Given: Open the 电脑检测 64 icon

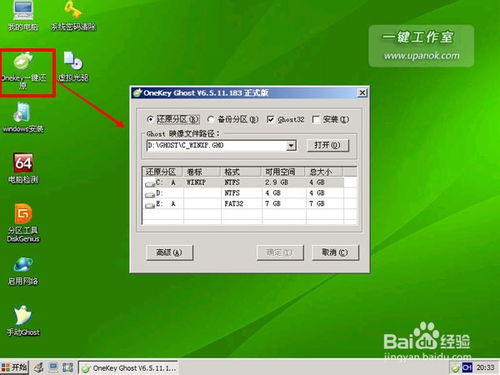Looking at the screenshot, I should pyautogui.click(x=23, y=168).
